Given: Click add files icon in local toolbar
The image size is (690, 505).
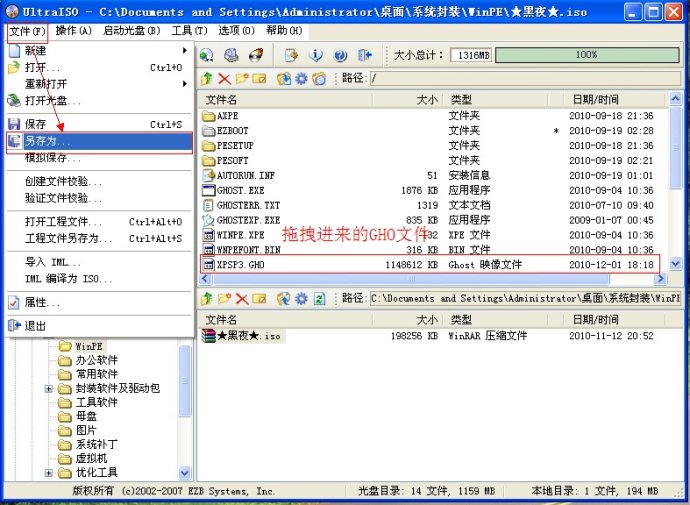Looking at the screenshot, I should (x=284, y=299).
